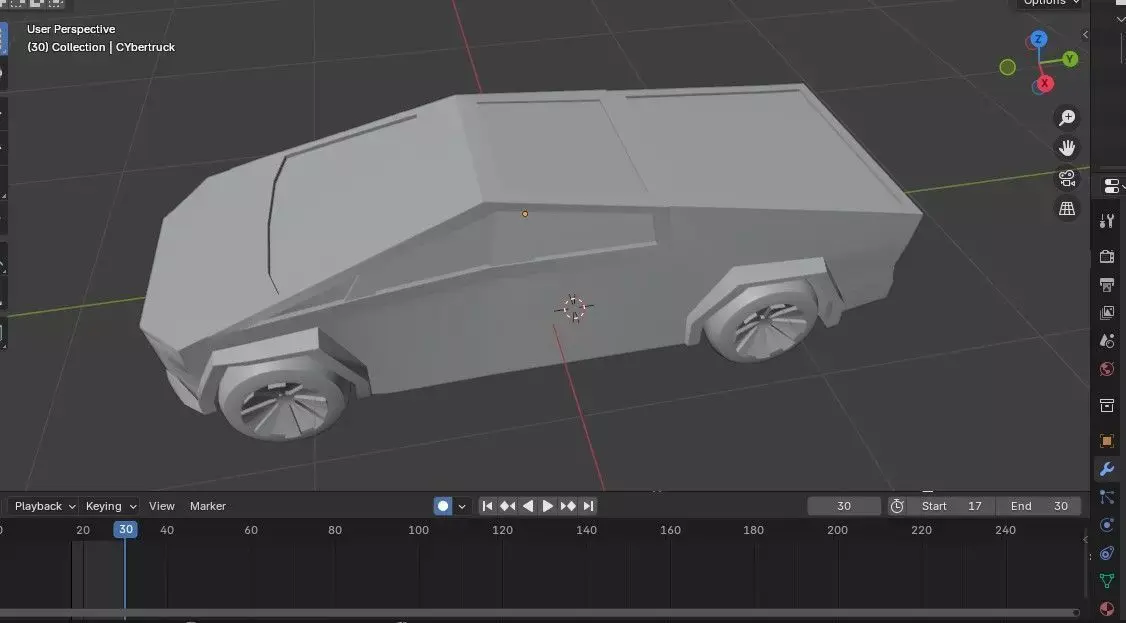Click frame number 140 on timeline ruler
Screen dimensions: 1126x623
(x=587, y=530)
